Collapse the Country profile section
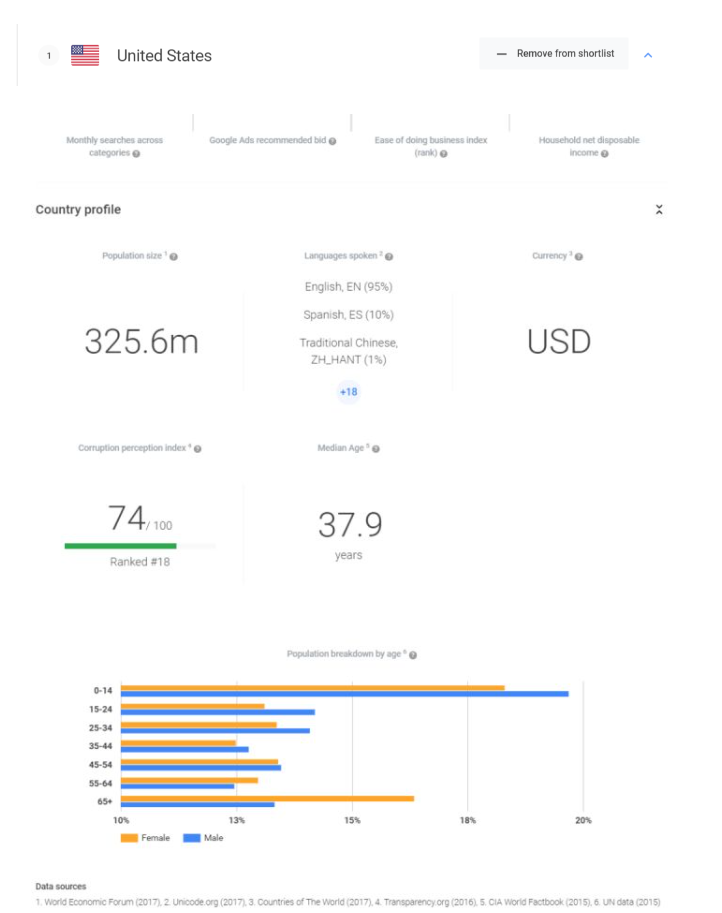 659,210
